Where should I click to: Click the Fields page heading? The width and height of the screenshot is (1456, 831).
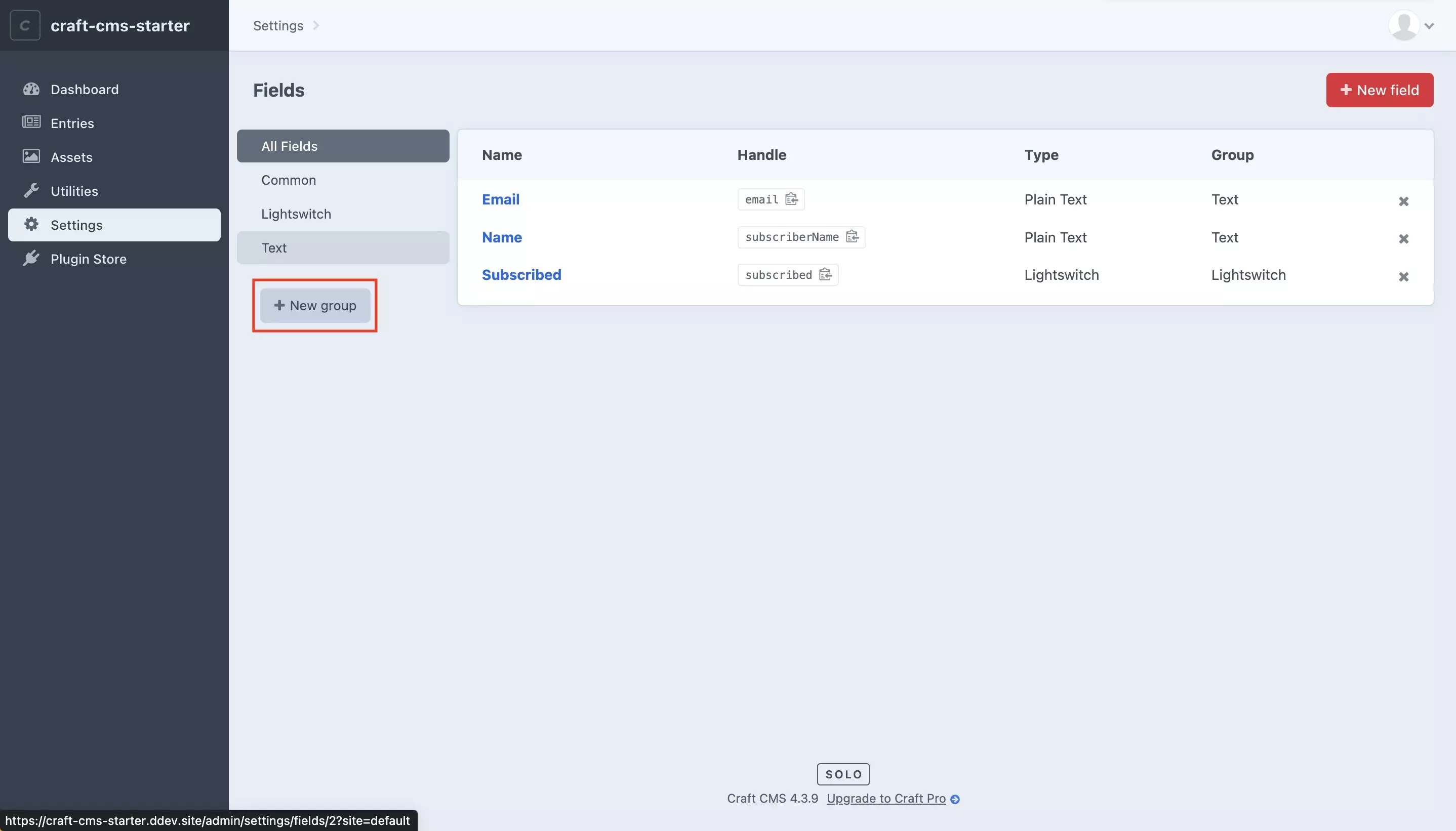point(278,90)
